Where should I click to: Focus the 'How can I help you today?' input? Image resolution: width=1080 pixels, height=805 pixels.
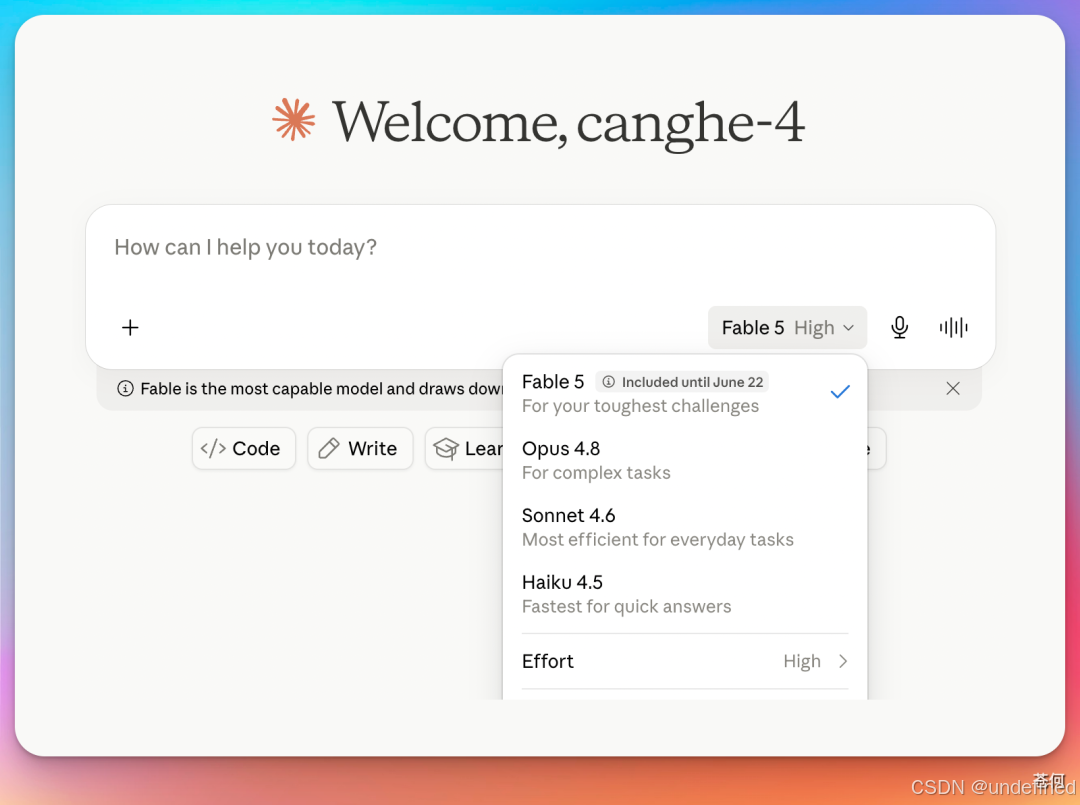tap(540, 248)
